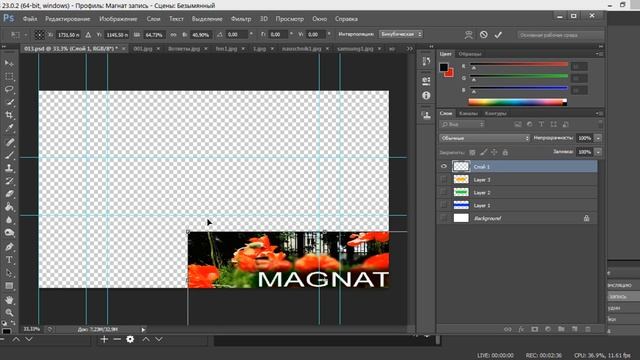This screenshot has height=360, width=640.
Task: Open the Properties panel icon in dock
Action: tap(426, 80)
